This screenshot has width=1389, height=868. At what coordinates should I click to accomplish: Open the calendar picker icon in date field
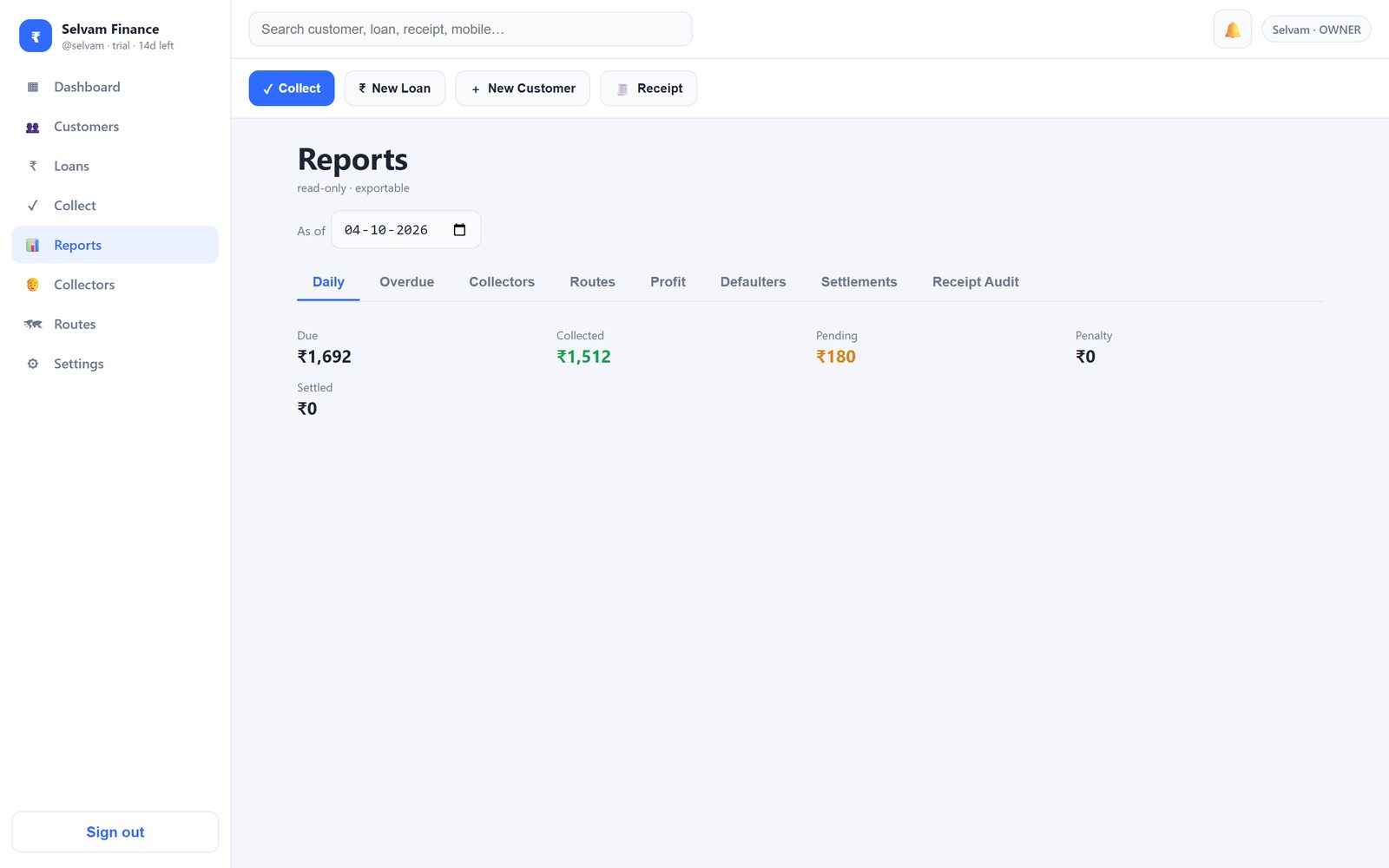tap(459, 230)
